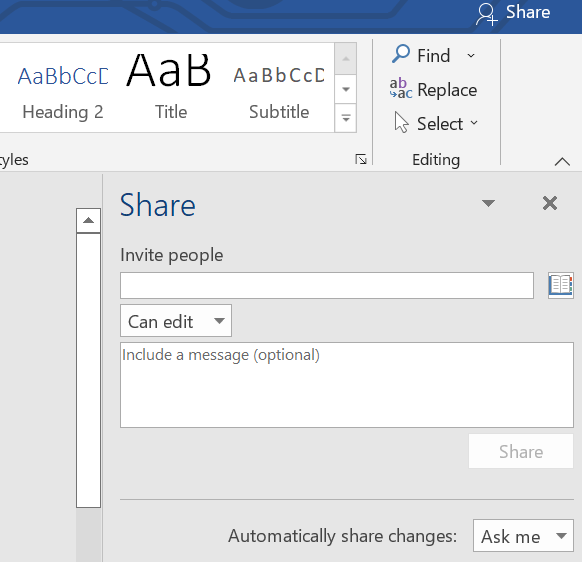Expand the Find options arrow
The image size is (582, 562).
[471, 56]
